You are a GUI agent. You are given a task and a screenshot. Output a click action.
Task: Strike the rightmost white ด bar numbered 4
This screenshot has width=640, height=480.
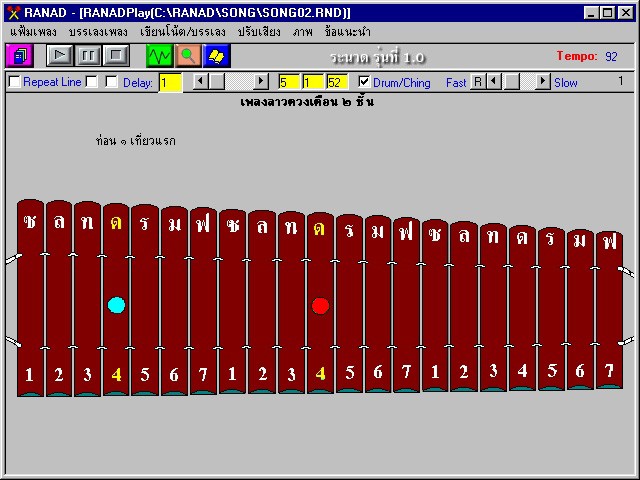click(522, 308)
